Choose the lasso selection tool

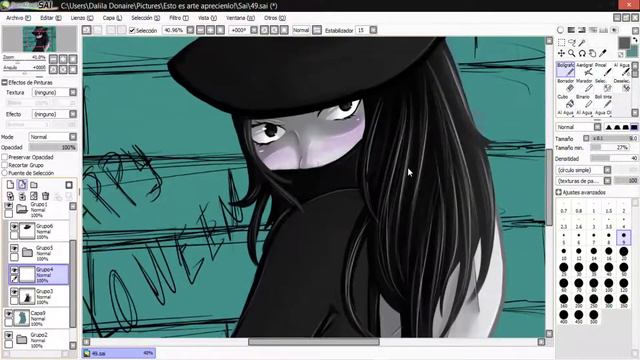point(572,42)
